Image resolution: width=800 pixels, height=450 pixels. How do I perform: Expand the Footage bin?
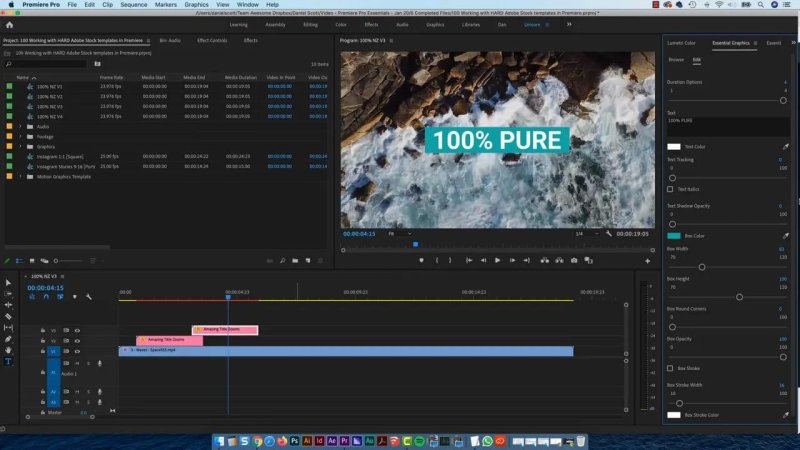tap(20, 137)
